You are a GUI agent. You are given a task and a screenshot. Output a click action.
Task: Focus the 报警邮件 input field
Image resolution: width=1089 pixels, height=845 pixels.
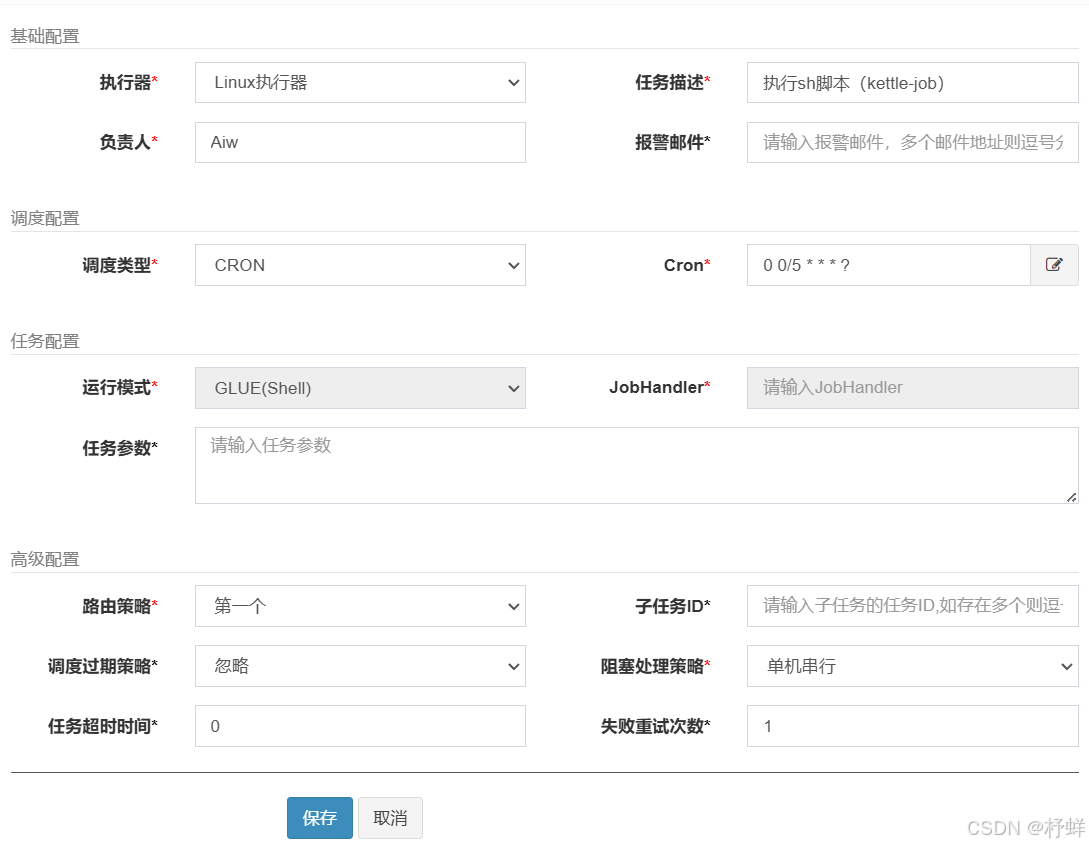click(913, 142)
